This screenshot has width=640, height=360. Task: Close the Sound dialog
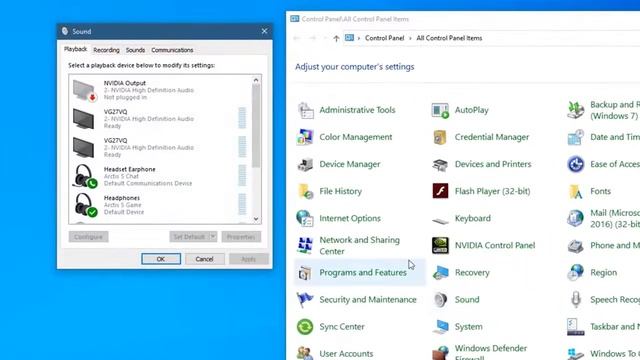pyautogui.click(x=264, y=31)
